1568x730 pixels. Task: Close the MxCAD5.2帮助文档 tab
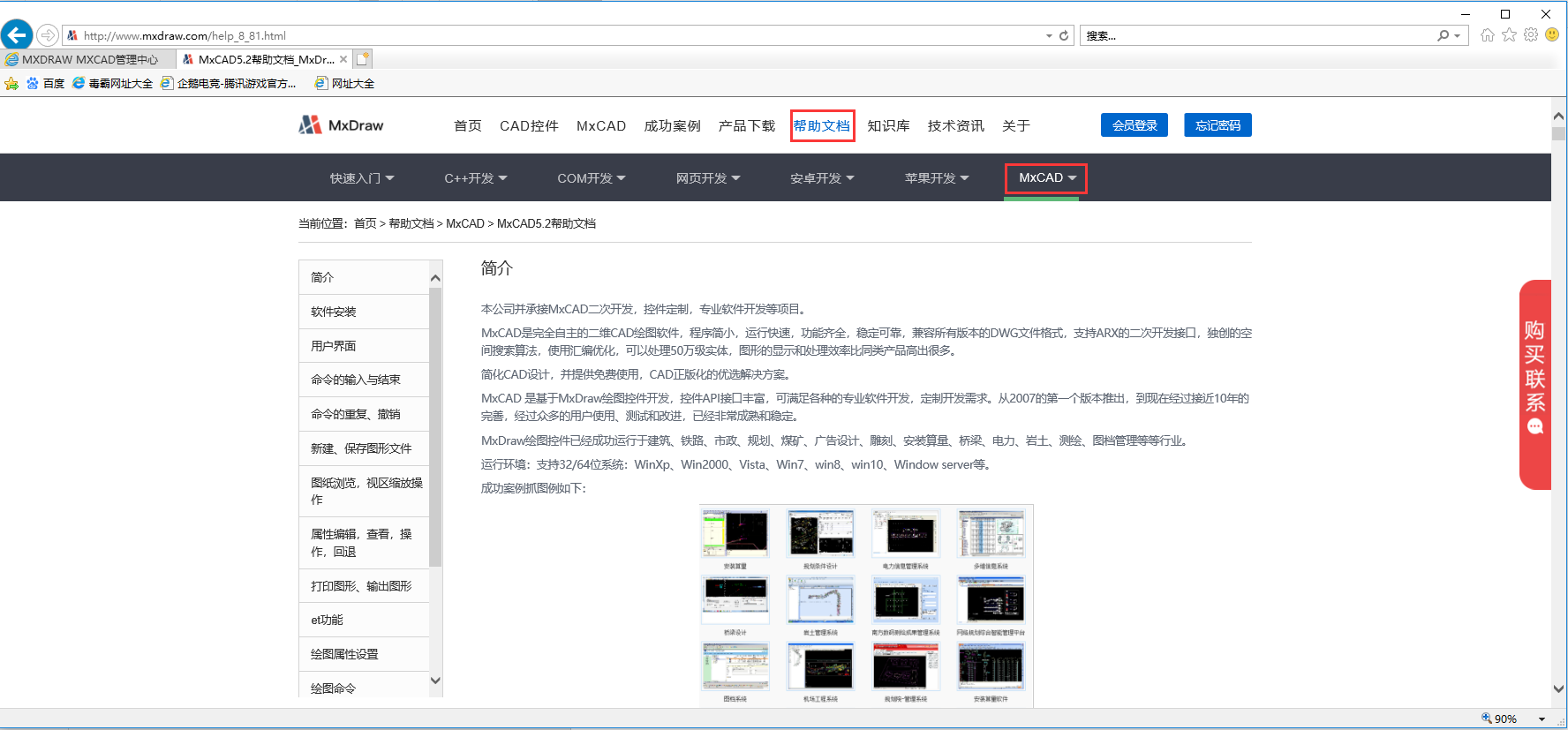[x=343, y=59]
